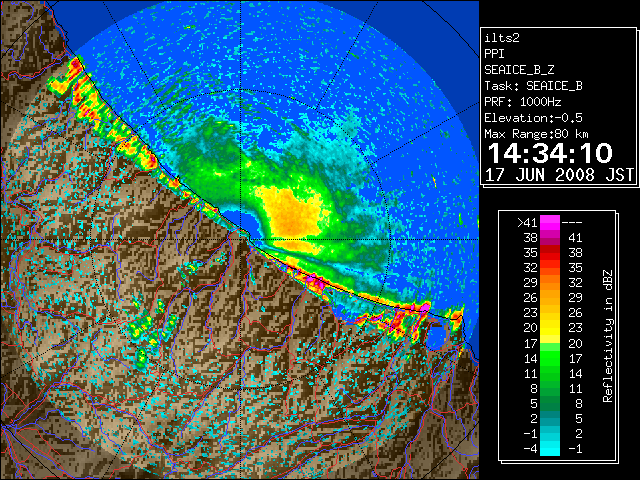640x480 pixels.
Task: Click the orange high-reflectivity echo offshore
Action: [x=291, y=211]
